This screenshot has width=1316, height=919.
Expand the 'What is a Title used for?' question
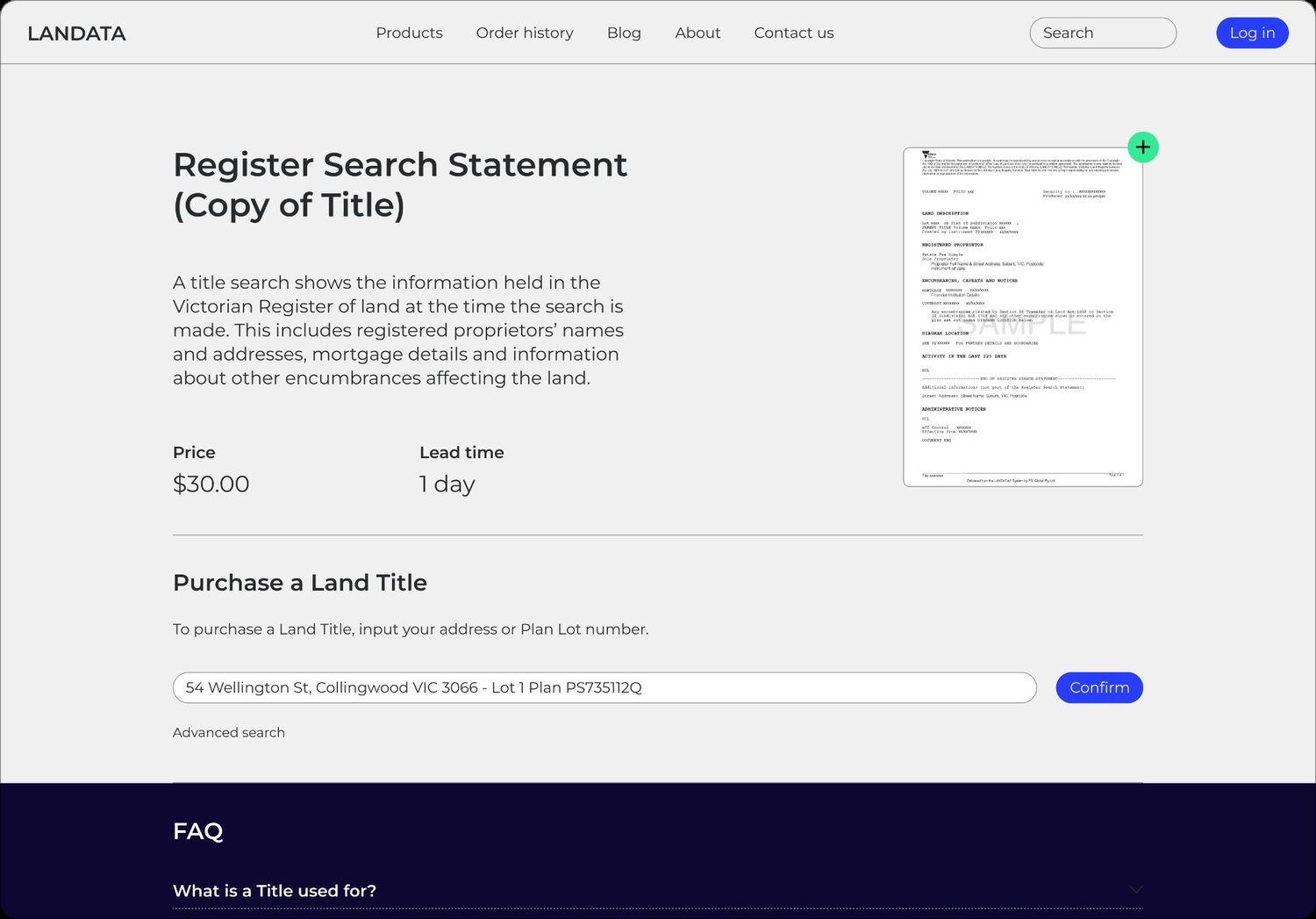point(275,890)
